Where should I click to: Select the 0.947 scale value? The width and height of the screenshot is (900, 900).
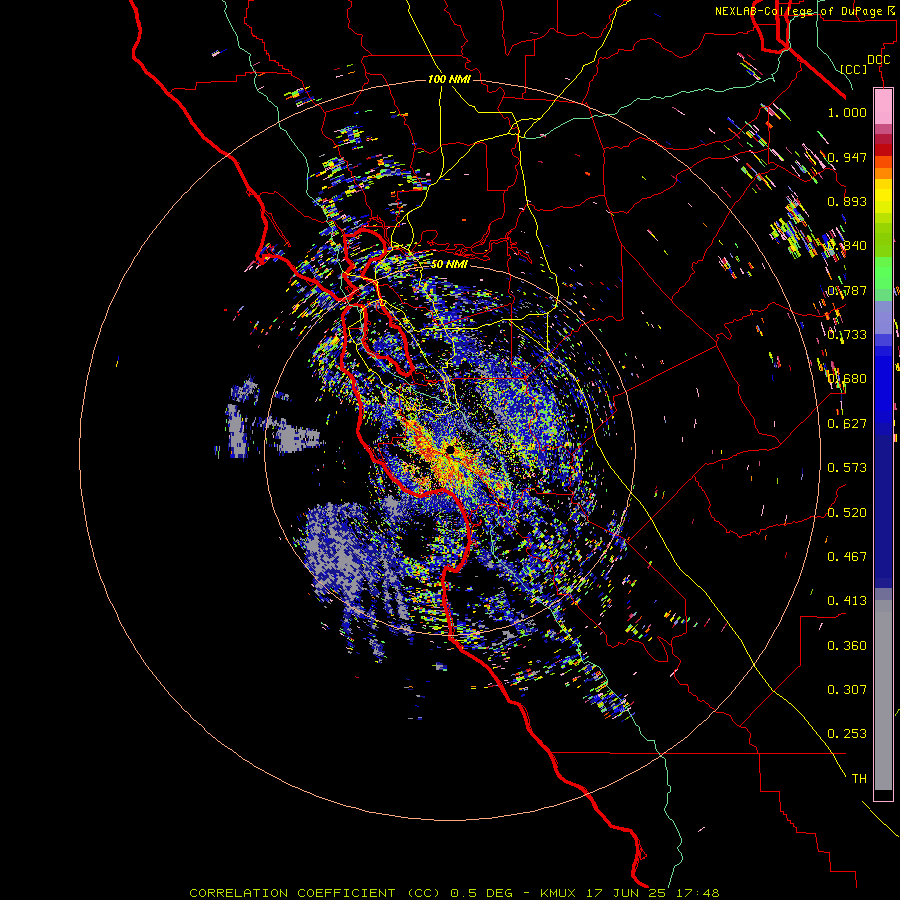pos(847,157)
